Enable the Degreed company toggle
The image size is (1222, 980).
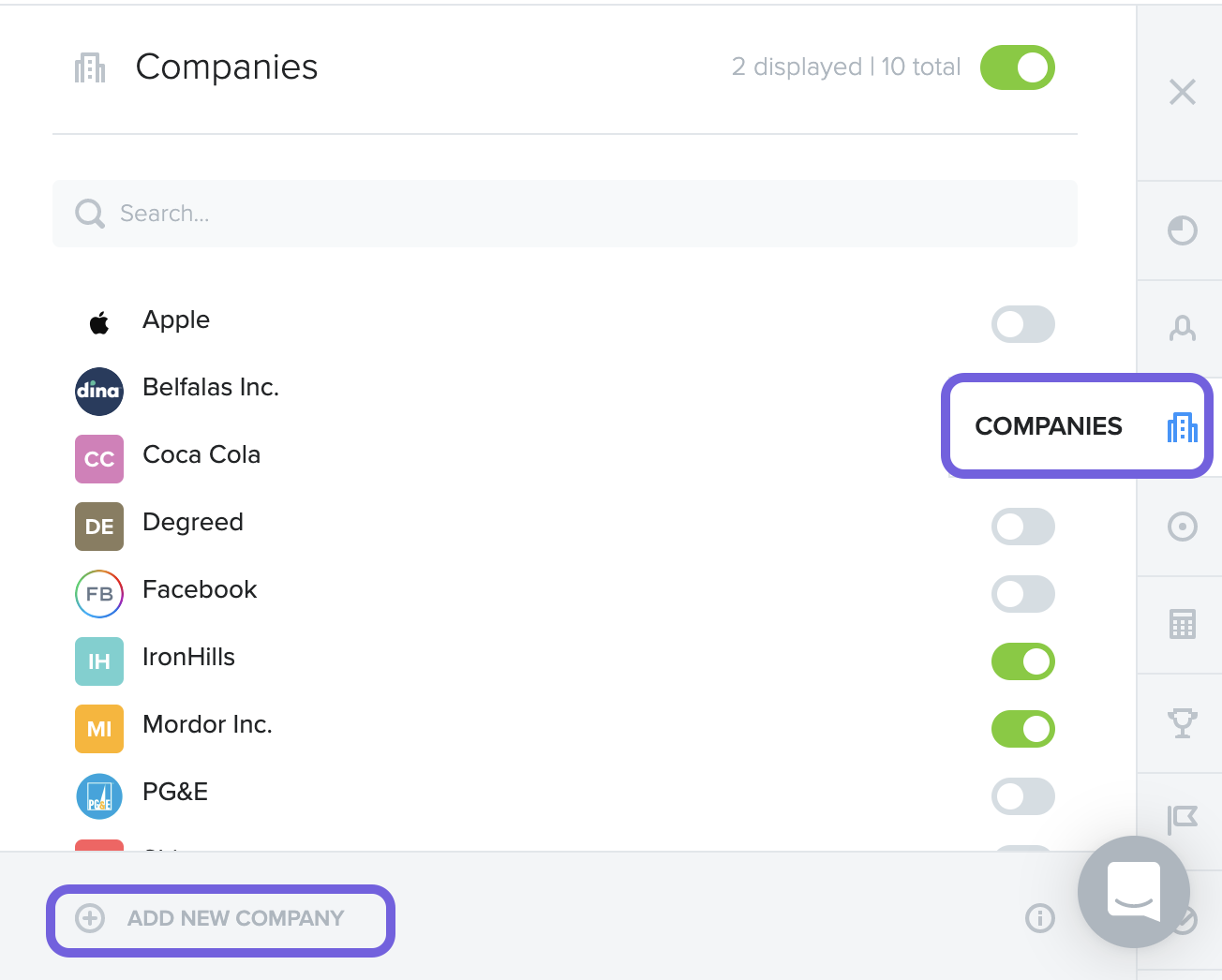[1022, 527]
